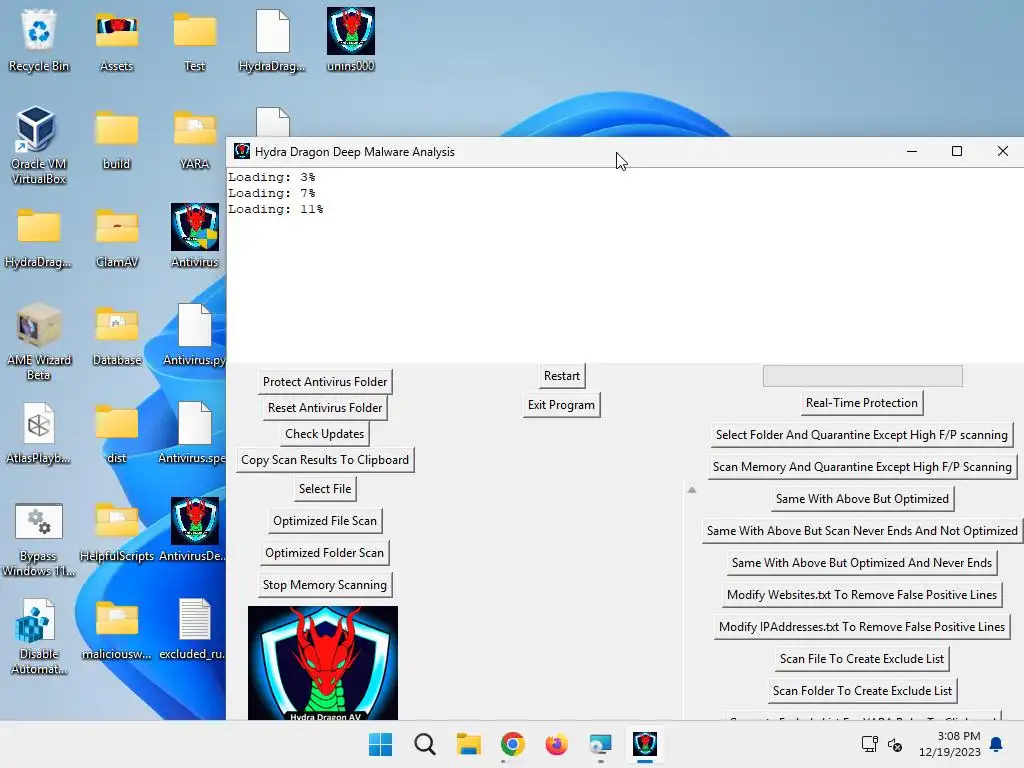
Task: Modify Websites.txt To Remove False Positive Lines
Action: (x=862, y=595)
